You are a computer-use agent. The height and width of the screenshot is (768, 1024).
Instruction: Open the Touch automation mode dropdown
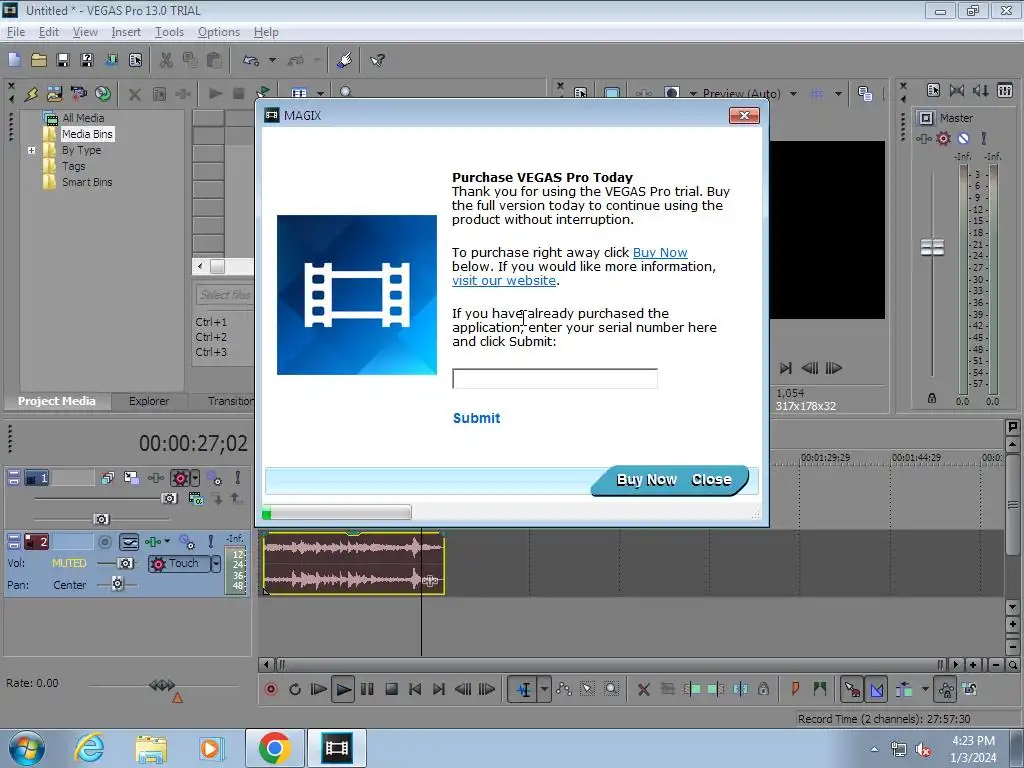[216, 564]
